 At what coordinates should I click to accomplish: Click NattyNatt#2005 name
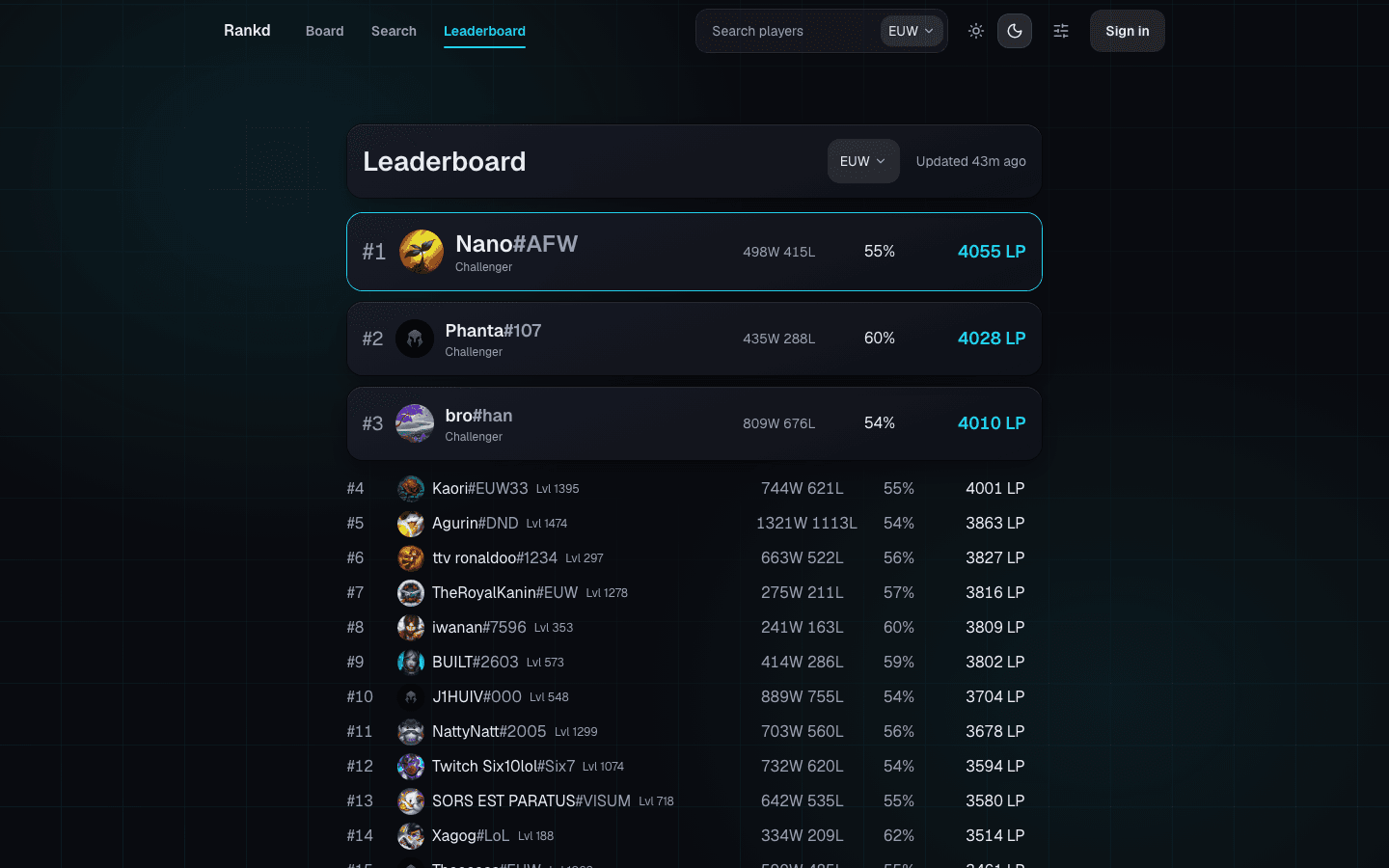point(489,732)
